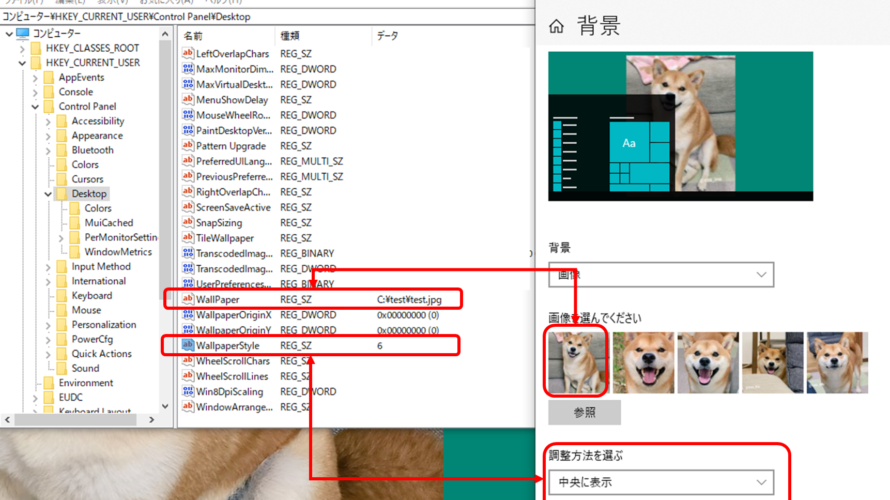Click the tree pane scroll up arrow
This screenshot has height=500, width=890.
[x=165, y=35]
